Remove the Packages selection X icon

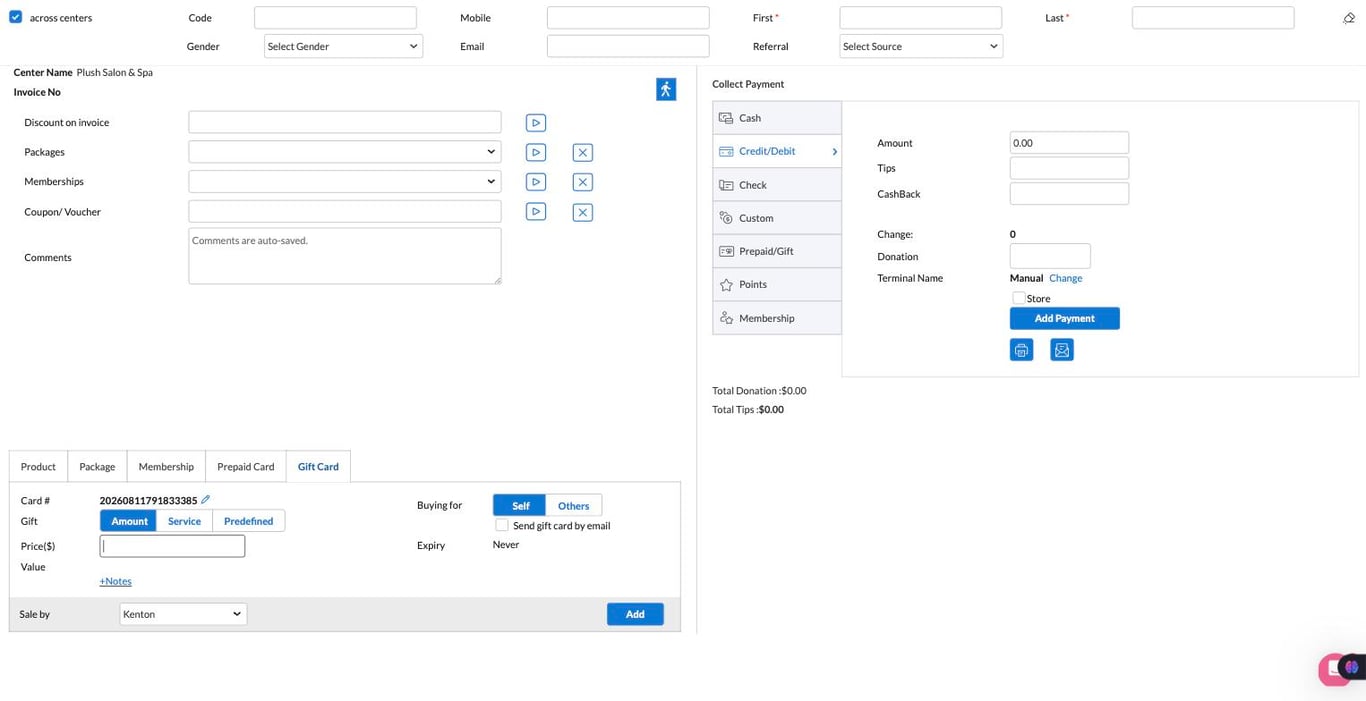click(x=583, y=152)
